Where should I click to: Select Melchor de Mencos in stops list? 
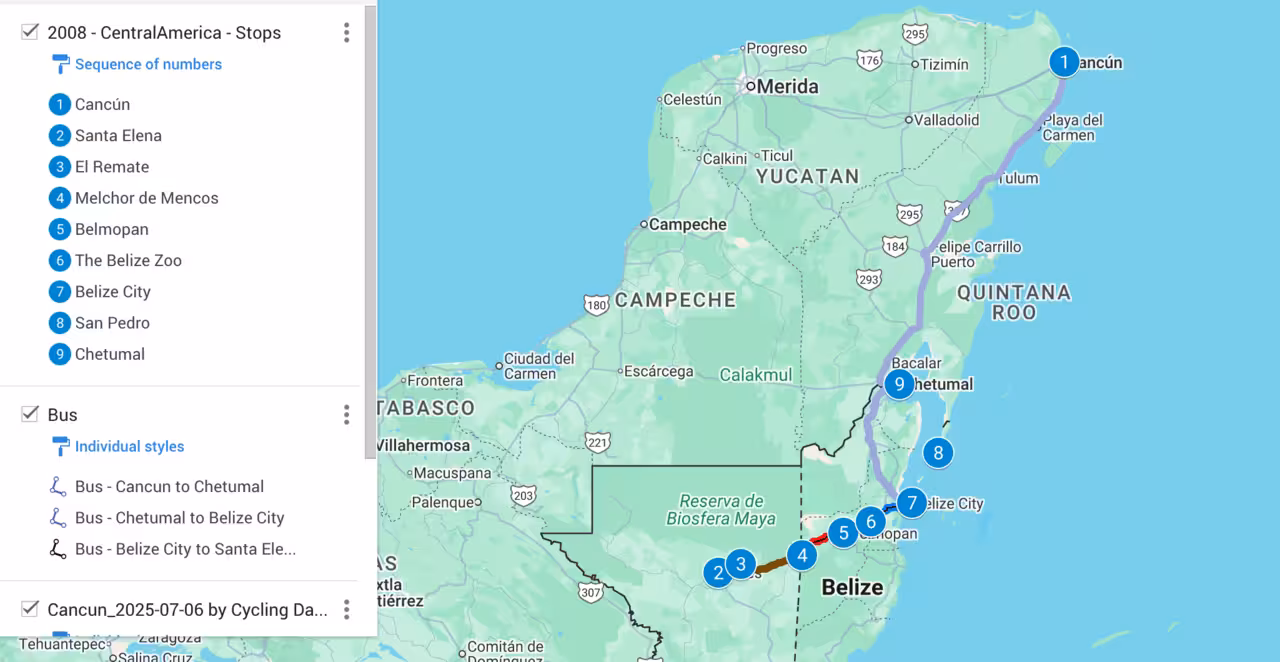click(x=146, y=198)
